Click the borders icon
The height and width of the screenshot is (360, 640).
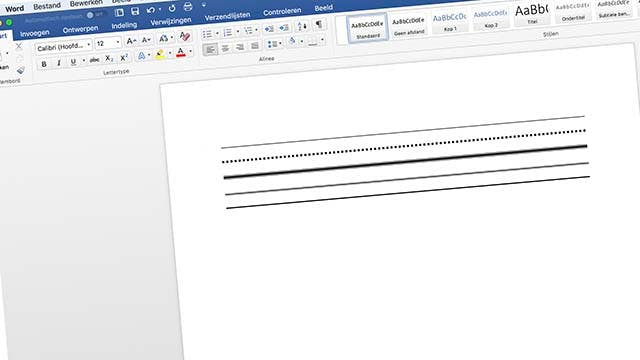(313, 41)
